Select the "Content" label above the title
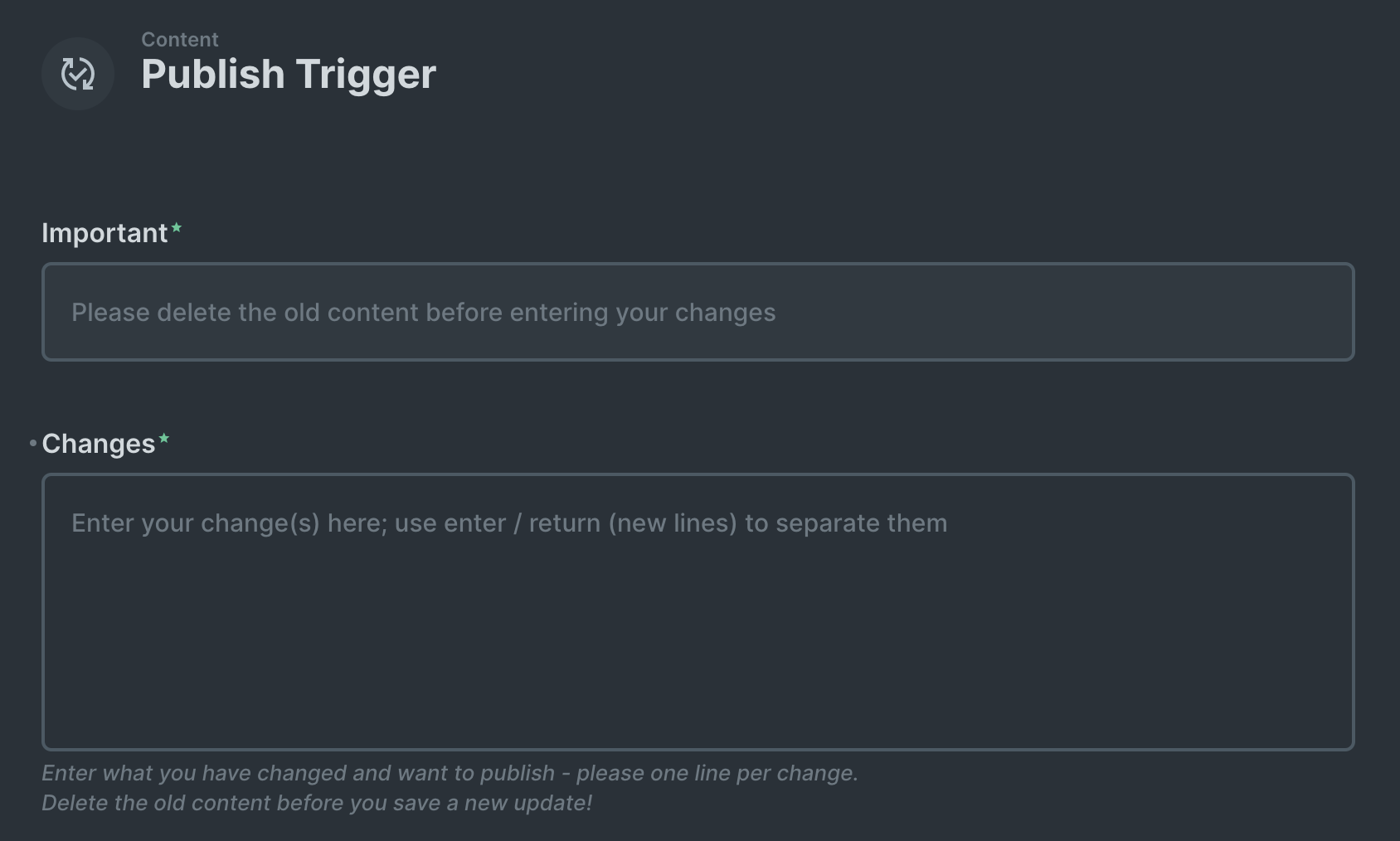Screen dimensions: 1400x841 (179, 39)
